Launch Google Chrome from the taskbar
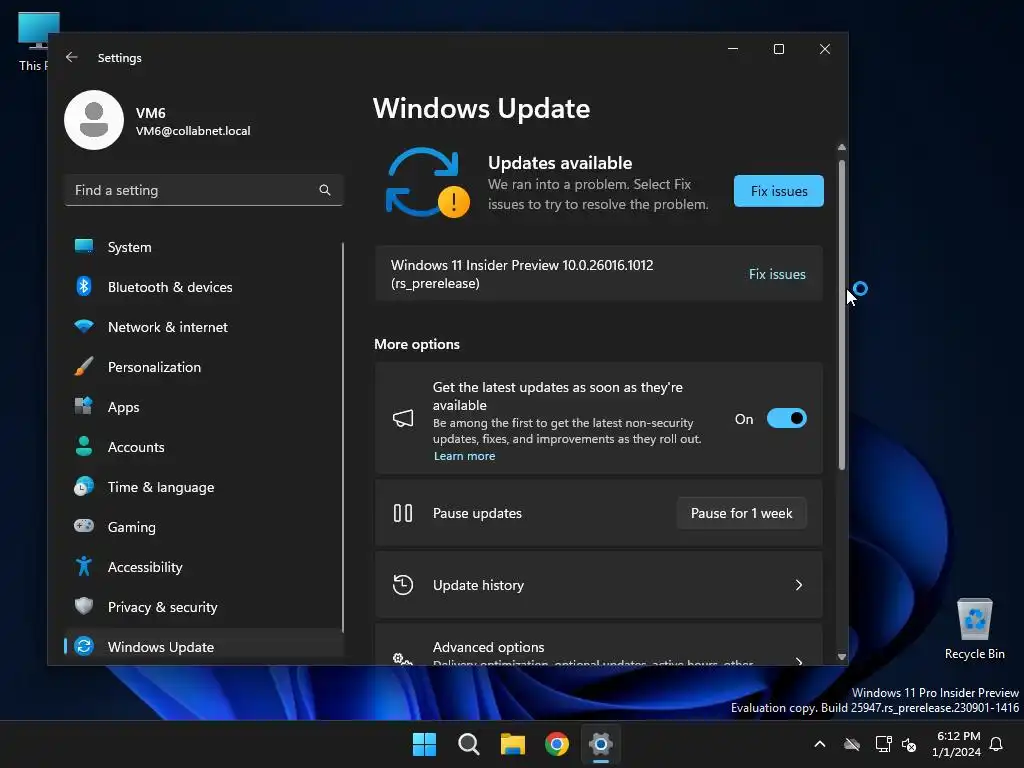 pos(557,744)
